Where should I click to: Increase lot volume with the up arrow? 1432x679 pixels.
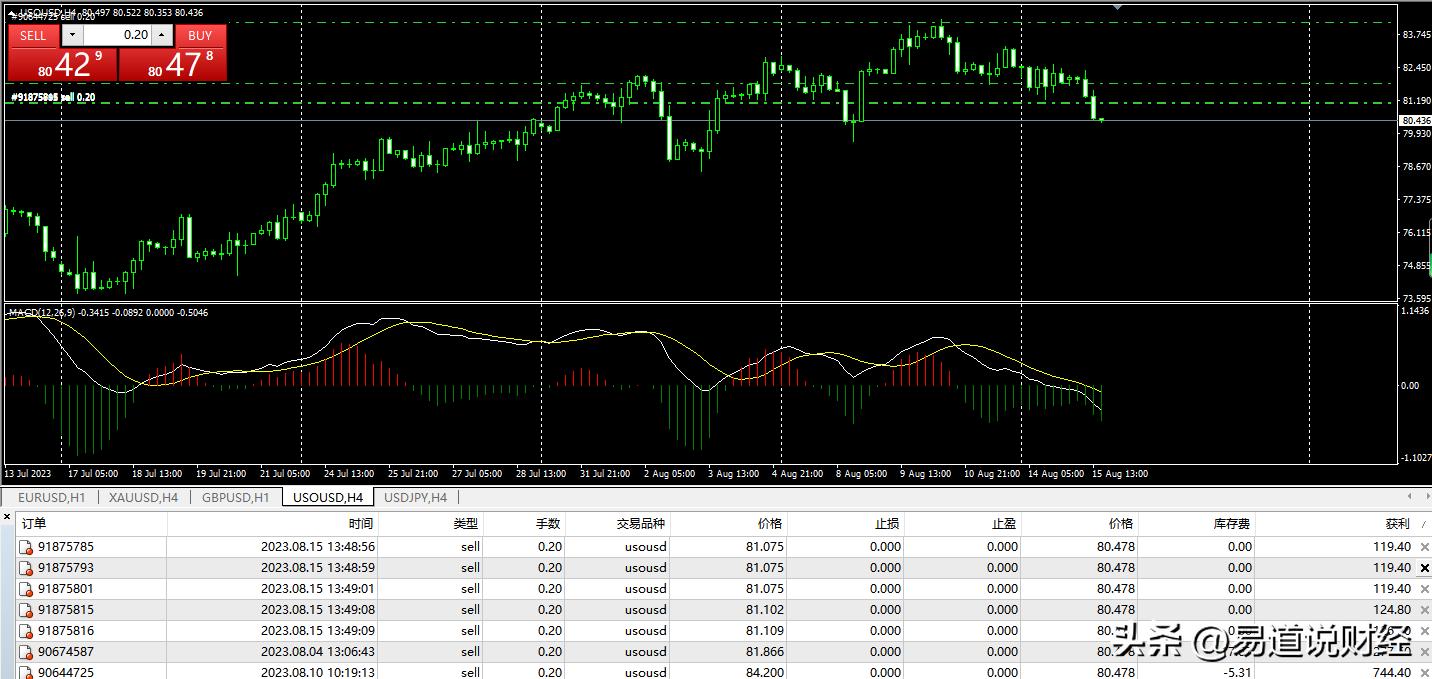point(162,35)
